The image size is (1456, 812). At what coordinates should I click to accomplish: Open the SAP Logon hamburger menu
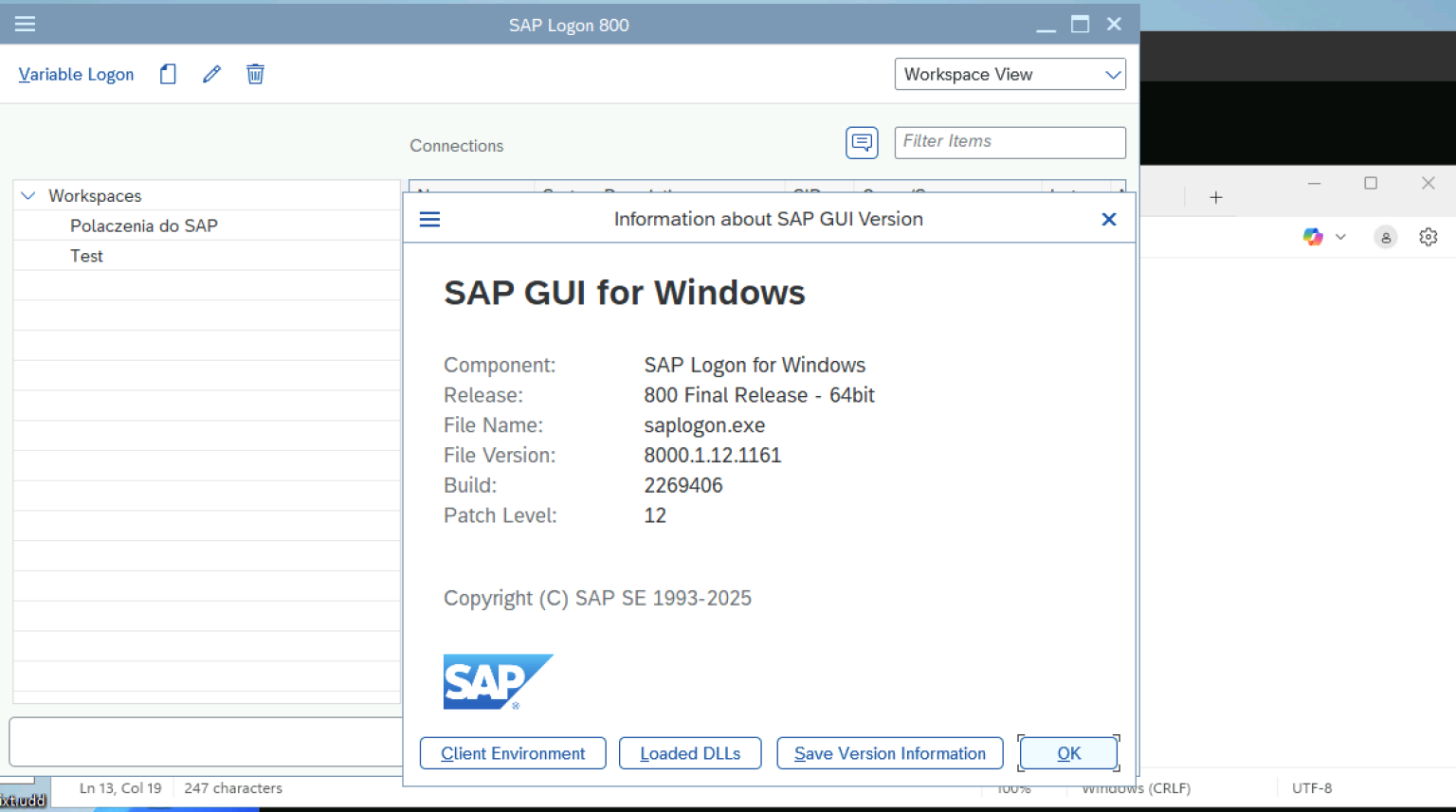[x=25, y=24]
